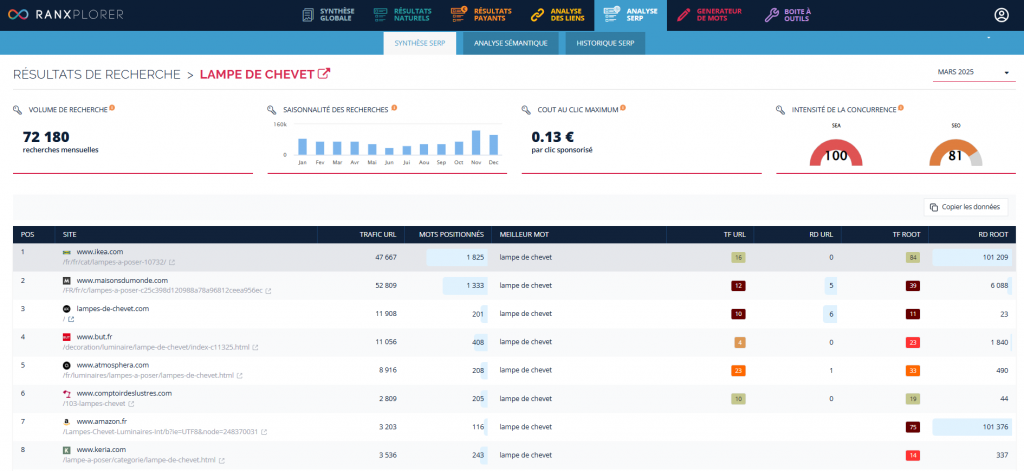The width and height of the screenshot is (1024, 471).
Task: Select the Synthèse SERP tab
Action: tap(419, 43)
